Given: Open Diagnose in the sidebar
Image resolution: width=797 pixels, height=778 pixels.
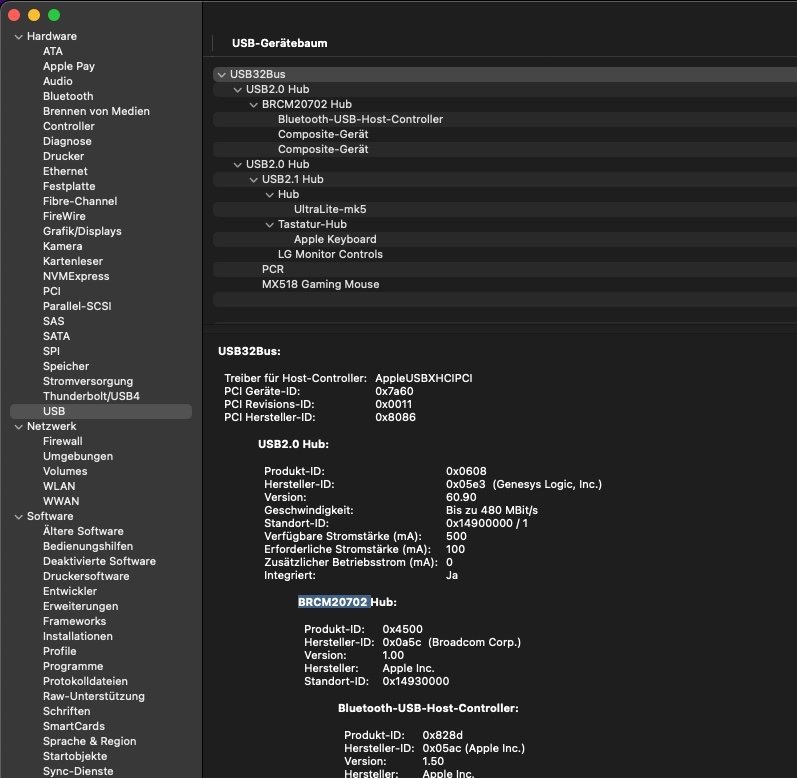Looking at the screenshot, I should coord(67,141).
